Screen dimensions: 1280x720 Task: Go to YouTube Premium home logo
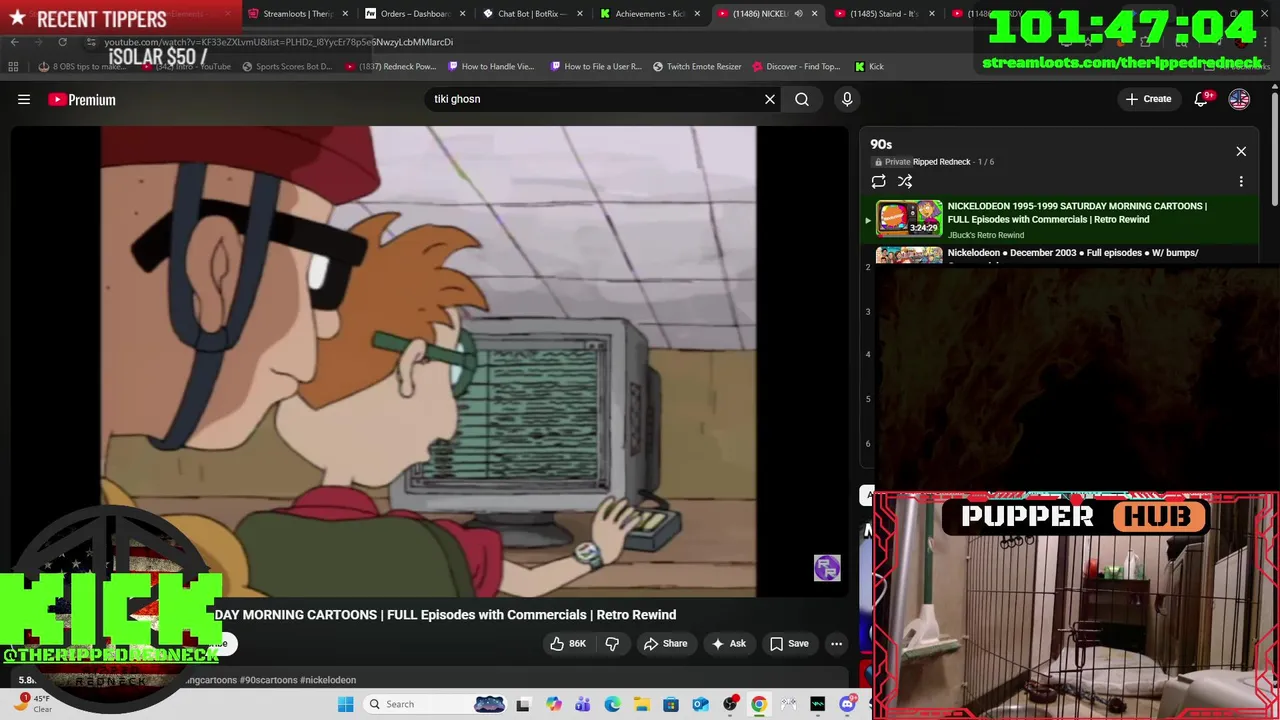tap(82, 99)
